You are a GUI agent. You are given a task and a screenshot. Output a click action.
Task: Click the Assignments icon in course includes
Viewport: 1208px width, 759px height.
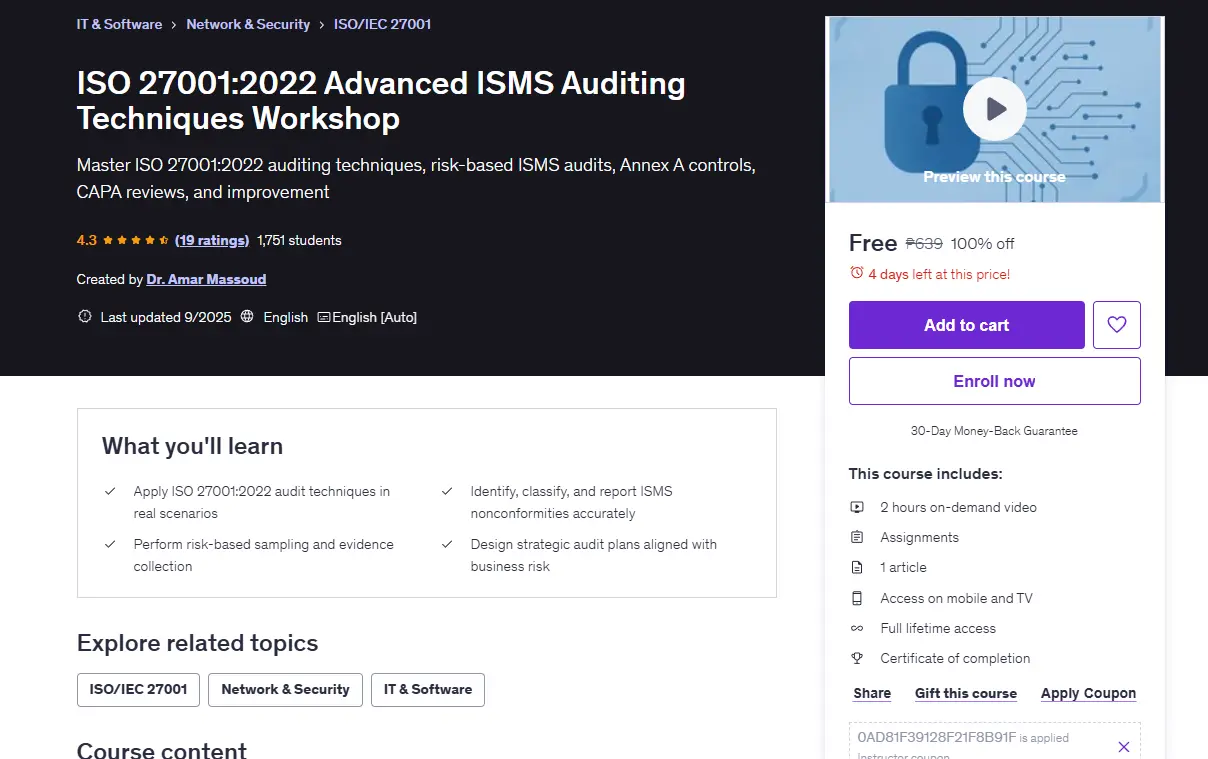tap(857, 537)
